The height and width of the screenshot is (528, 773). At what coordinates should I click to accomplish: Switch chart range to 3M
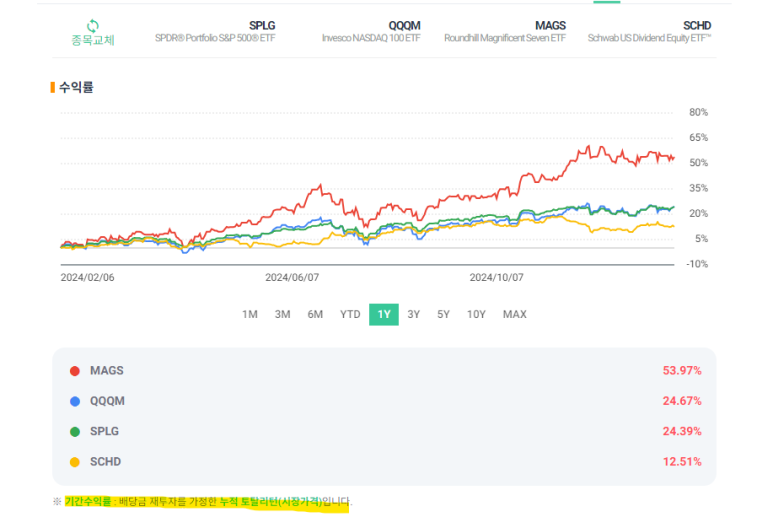click(282, 315)
